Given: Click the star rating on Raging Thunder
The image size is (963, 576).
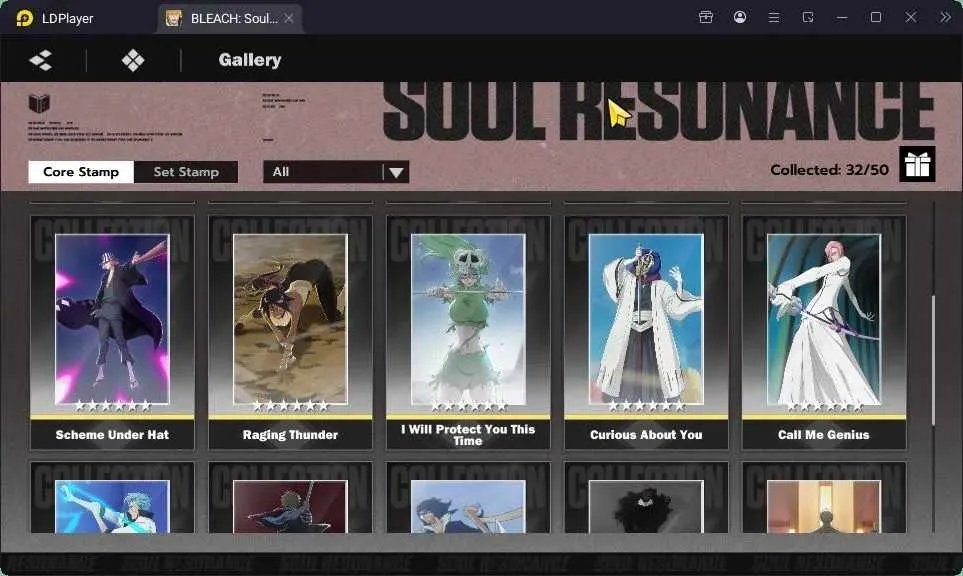Looking at the screenshot, I should tap(290, 406).
